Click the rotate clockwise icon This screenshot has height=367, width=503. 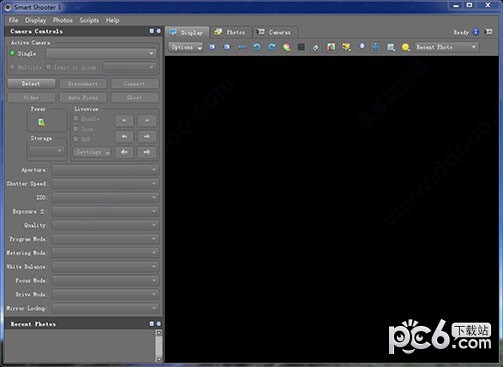(x=272, y=47)
